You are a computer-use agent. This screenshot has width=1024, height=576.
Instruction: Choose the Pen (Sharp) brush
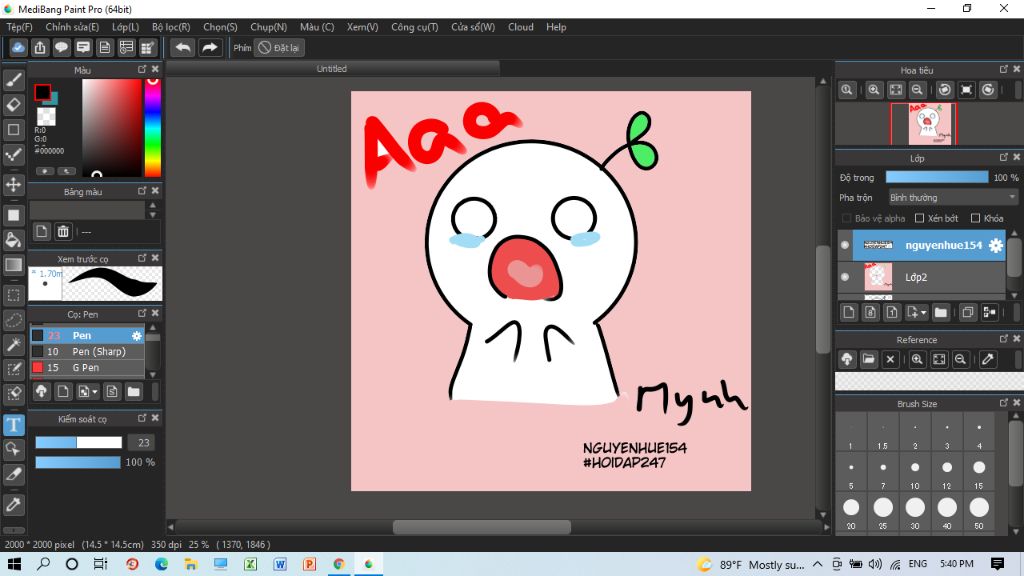tap(88, 351)
